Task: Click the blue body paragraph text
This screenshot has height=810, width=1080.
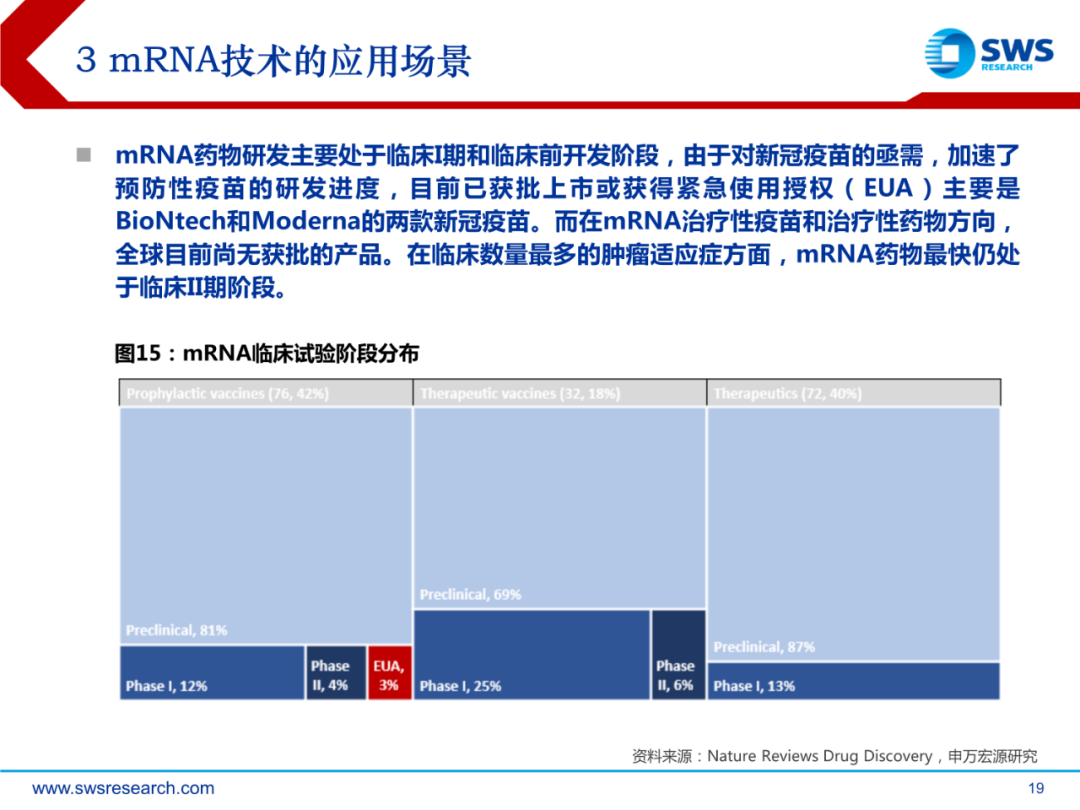Action: click(566, 221)
